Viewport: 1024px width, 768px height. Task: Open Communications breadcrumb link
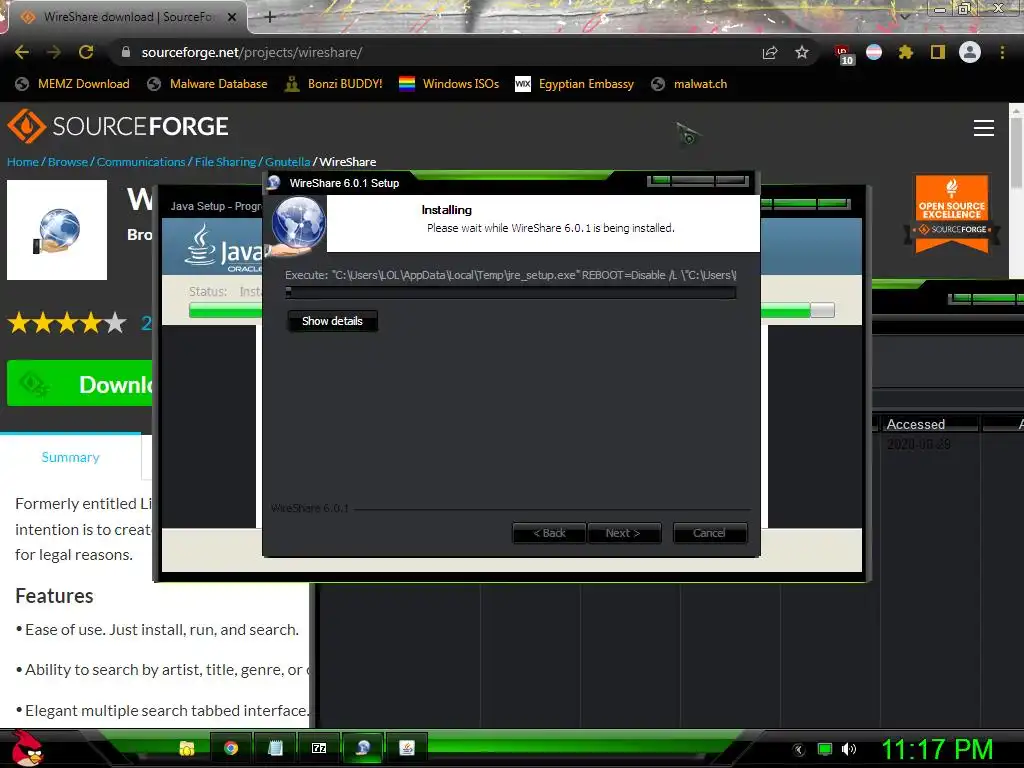pos(141,161)
